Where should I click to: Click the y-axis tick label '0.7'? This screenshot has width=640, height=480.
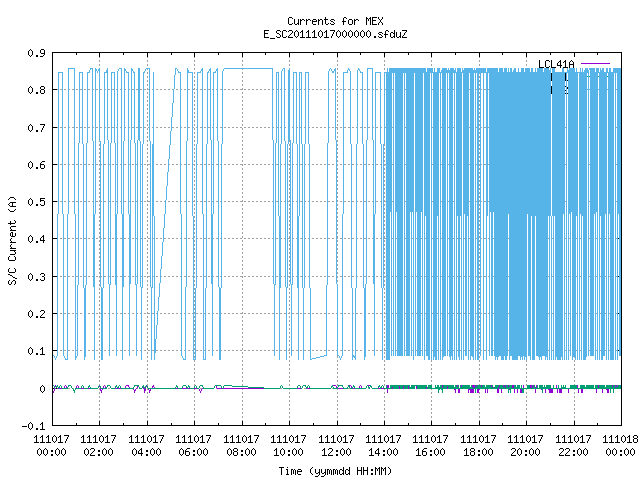coord(36,128)
